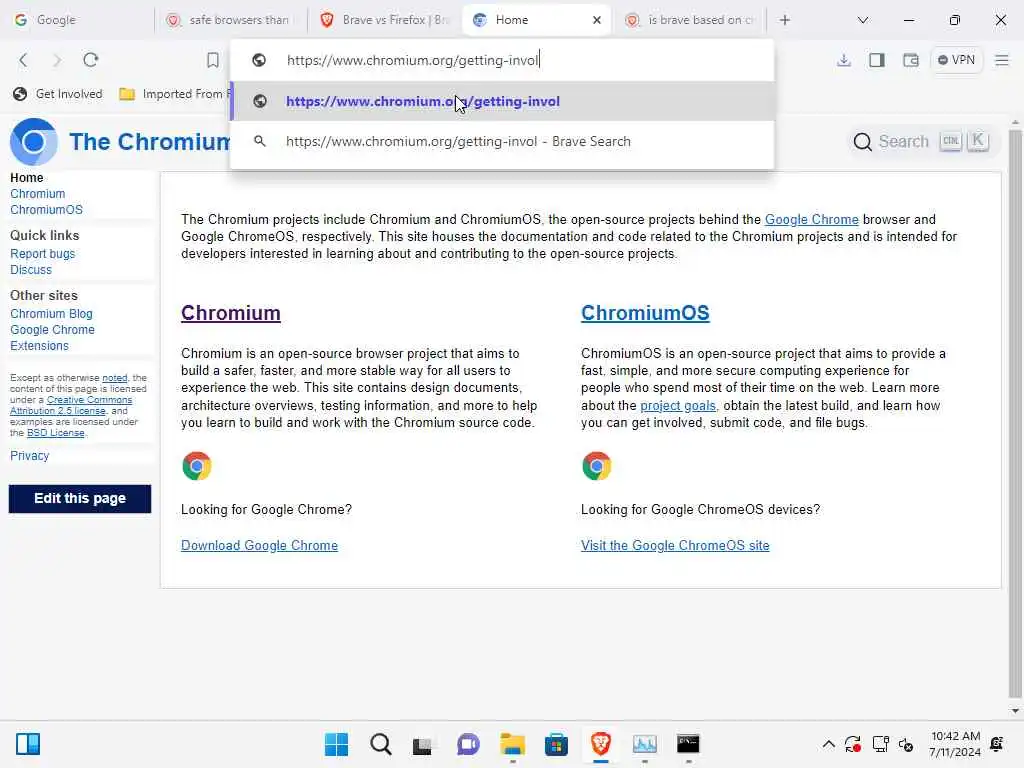
Task: Open the Extensions sidebar link
Action: tap(39, 345)
